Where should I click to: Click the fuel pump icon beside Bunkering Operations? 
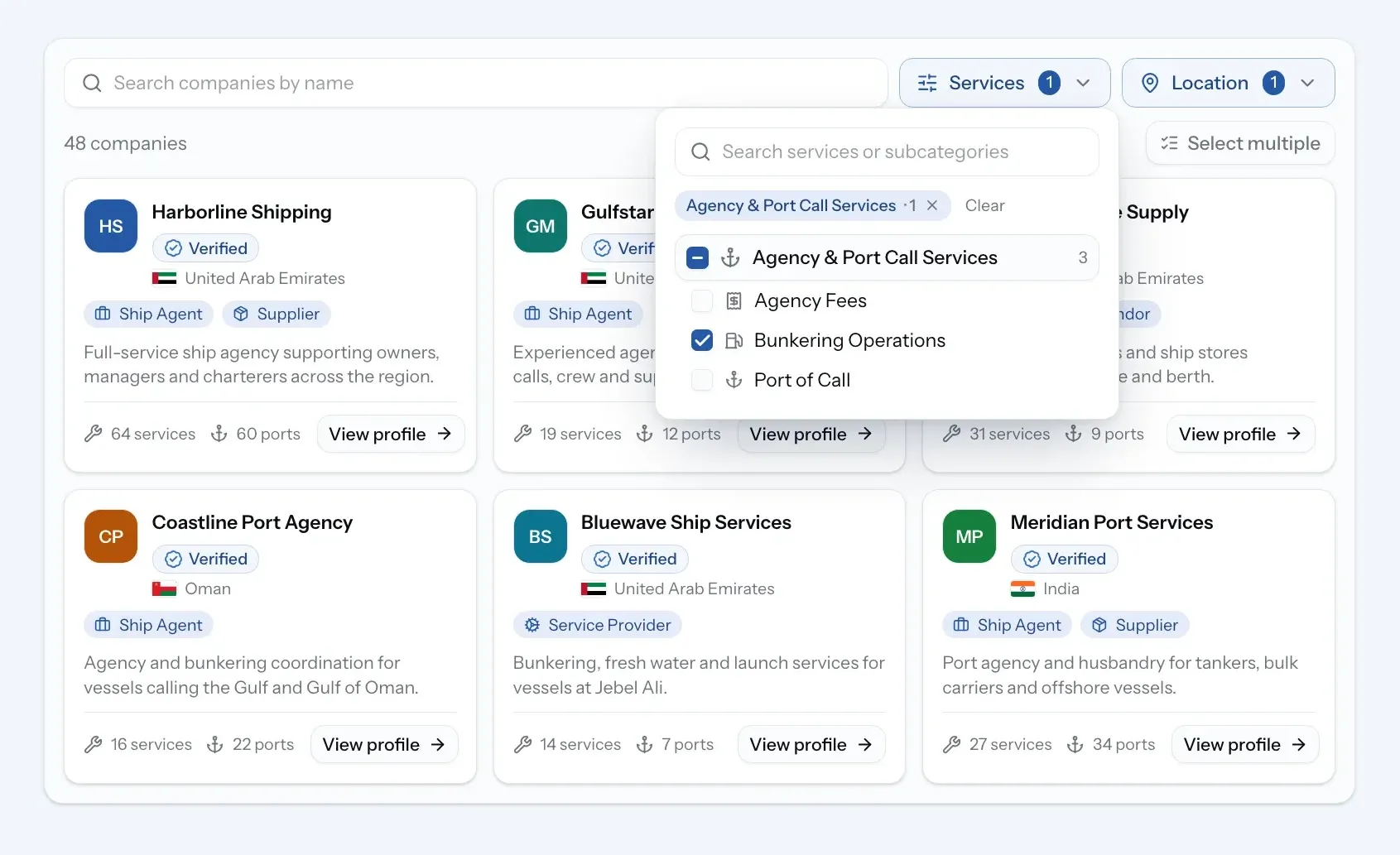(x=734, y=340)
